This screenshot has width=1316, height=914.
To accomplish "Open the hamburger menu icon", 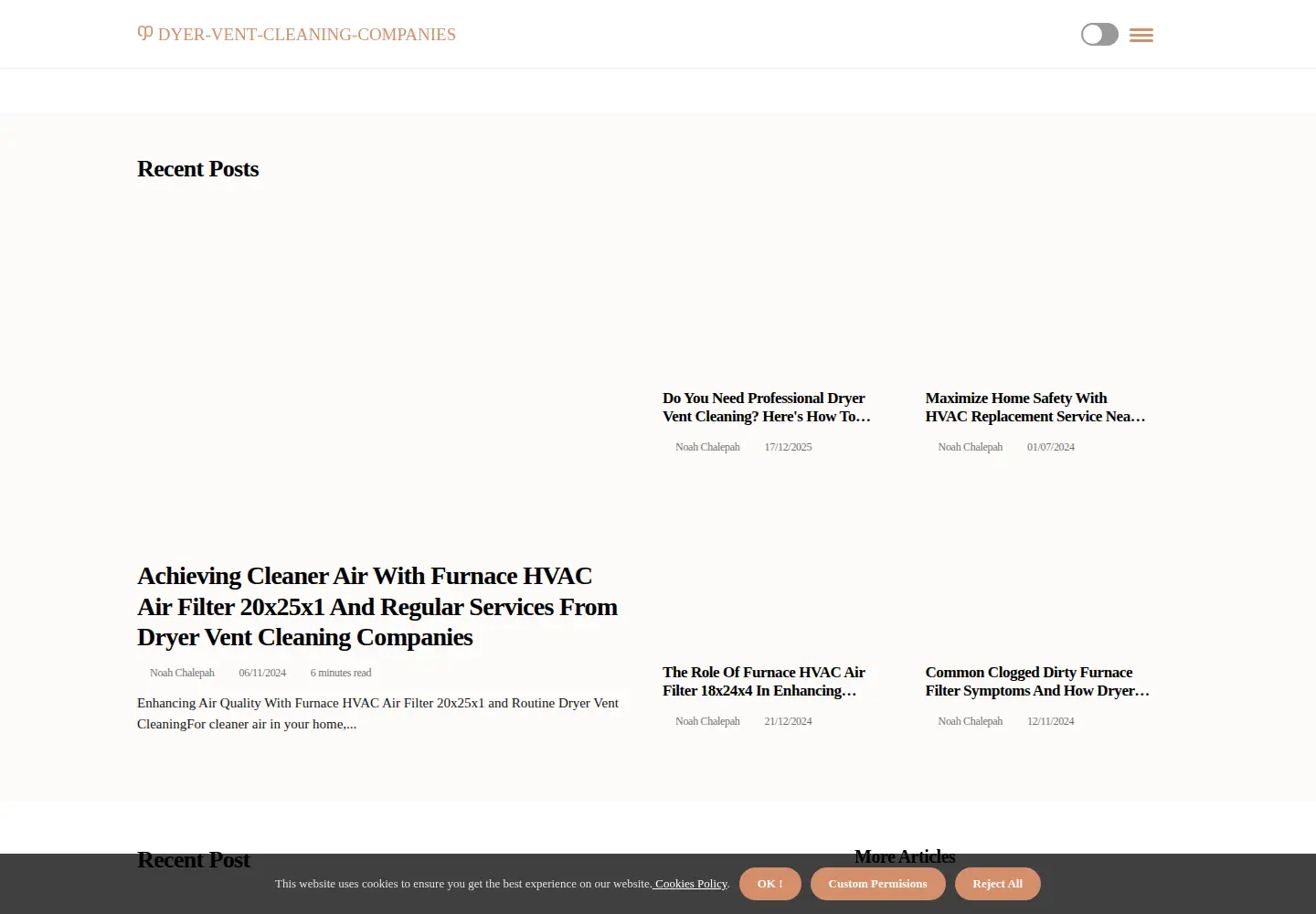I will [1141, 35].
